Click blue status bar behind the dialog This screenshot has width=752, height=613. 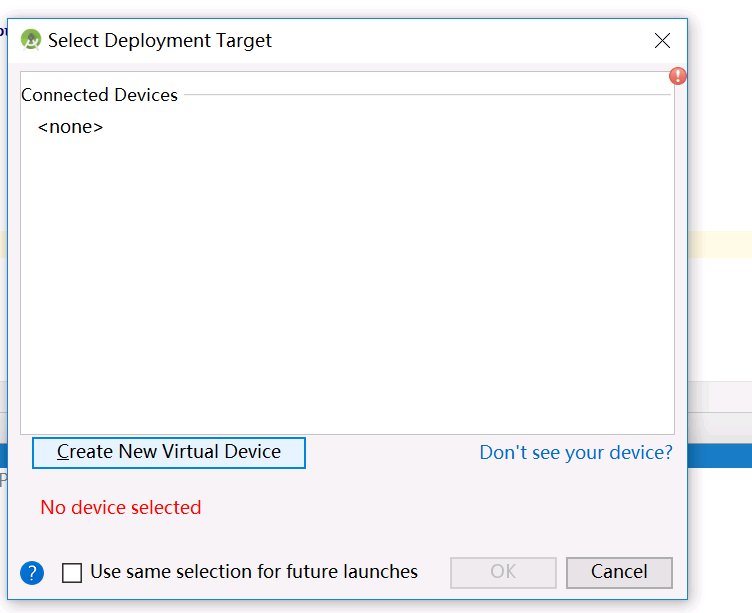[720, 456]
